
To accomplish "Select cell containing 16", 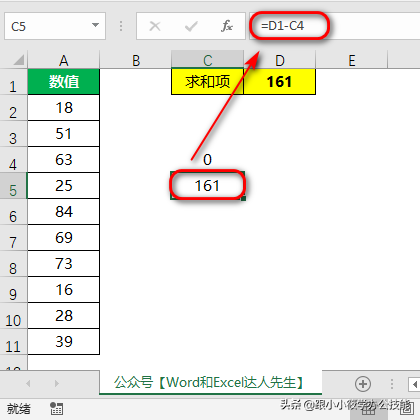I will coord(63,290).
